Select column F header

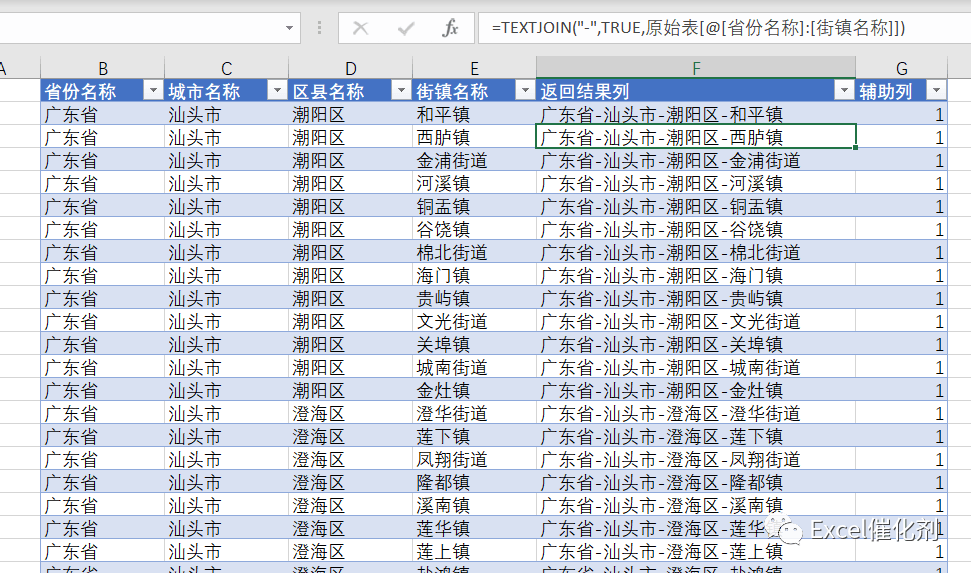[696, 68]
